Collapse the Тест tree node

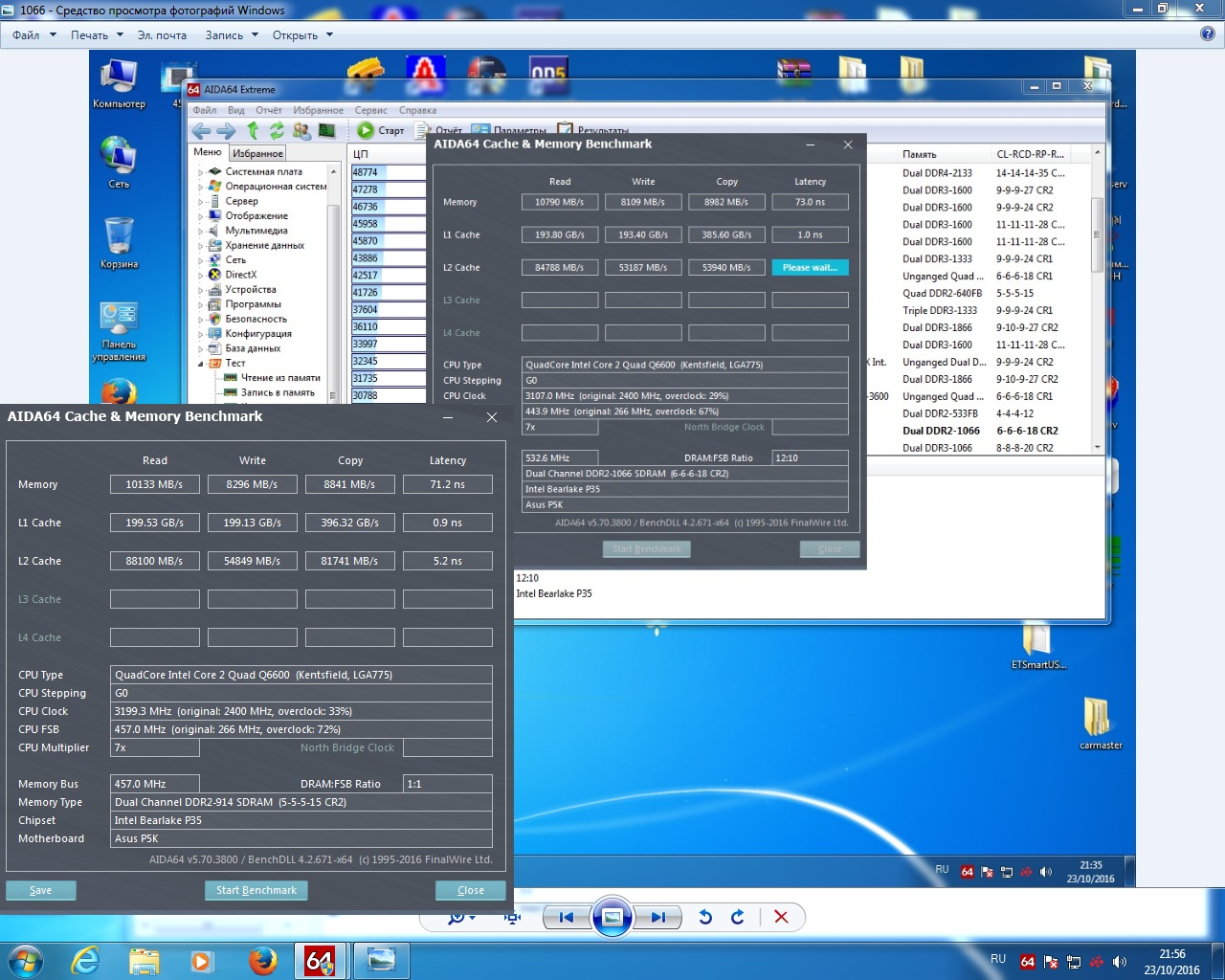tap(201, 364)
